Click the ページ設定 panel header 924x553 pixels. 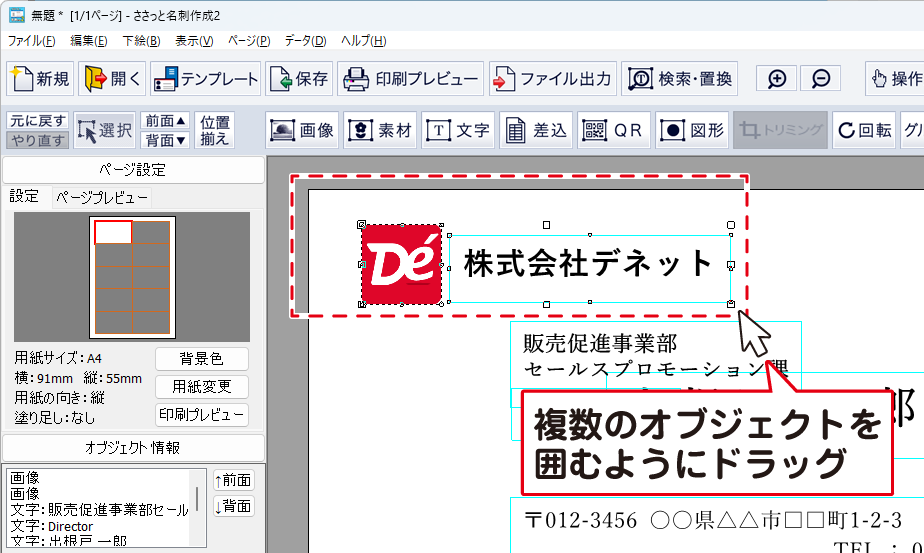134,170
